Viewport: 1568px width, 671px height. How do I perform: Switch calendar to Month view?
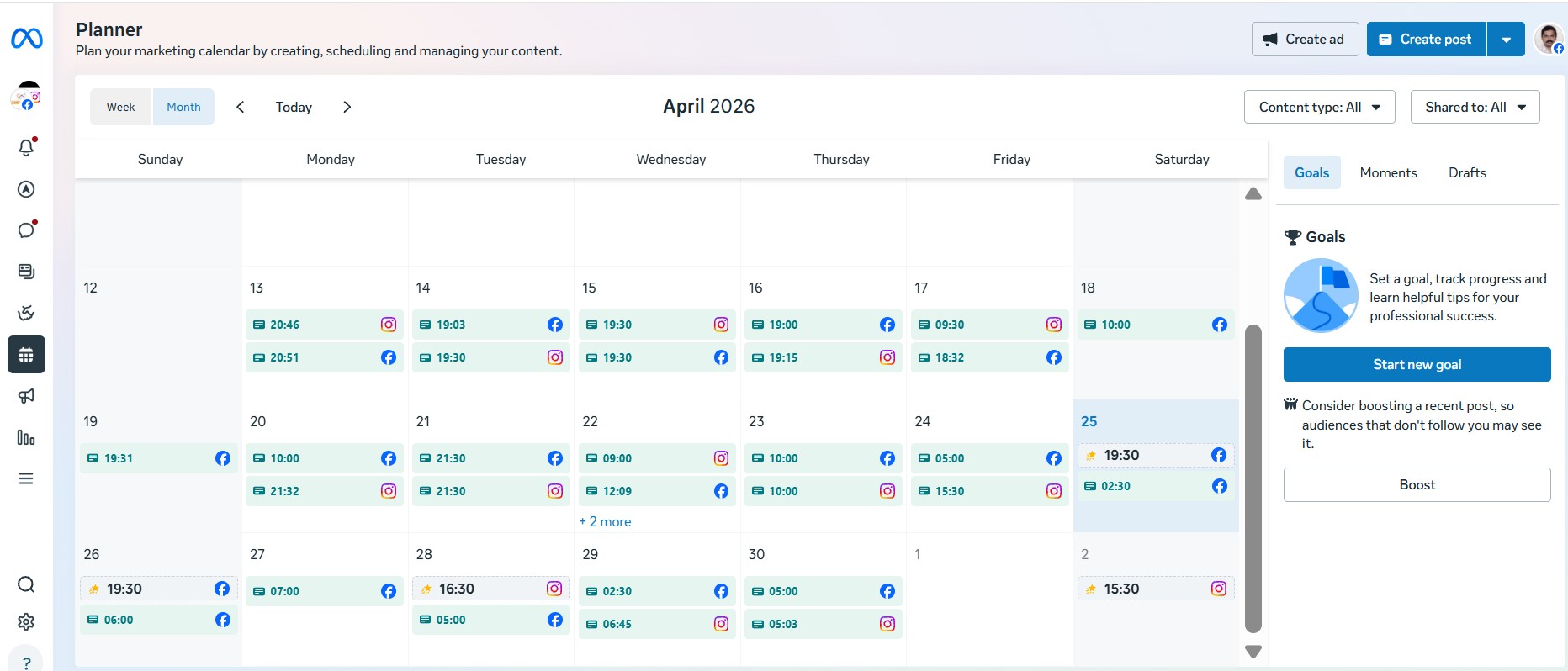[183, 107]
